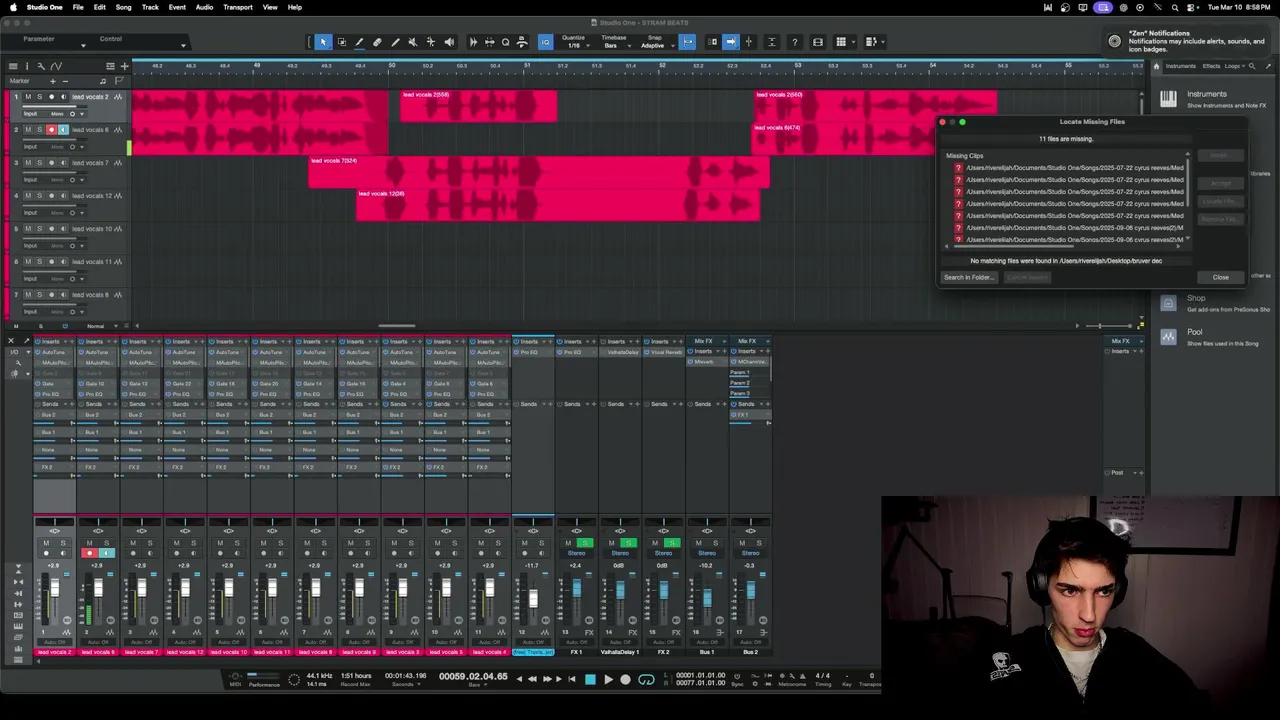Open the Transport menu
Screen dimensions: 1280x720
pos(238,7)
